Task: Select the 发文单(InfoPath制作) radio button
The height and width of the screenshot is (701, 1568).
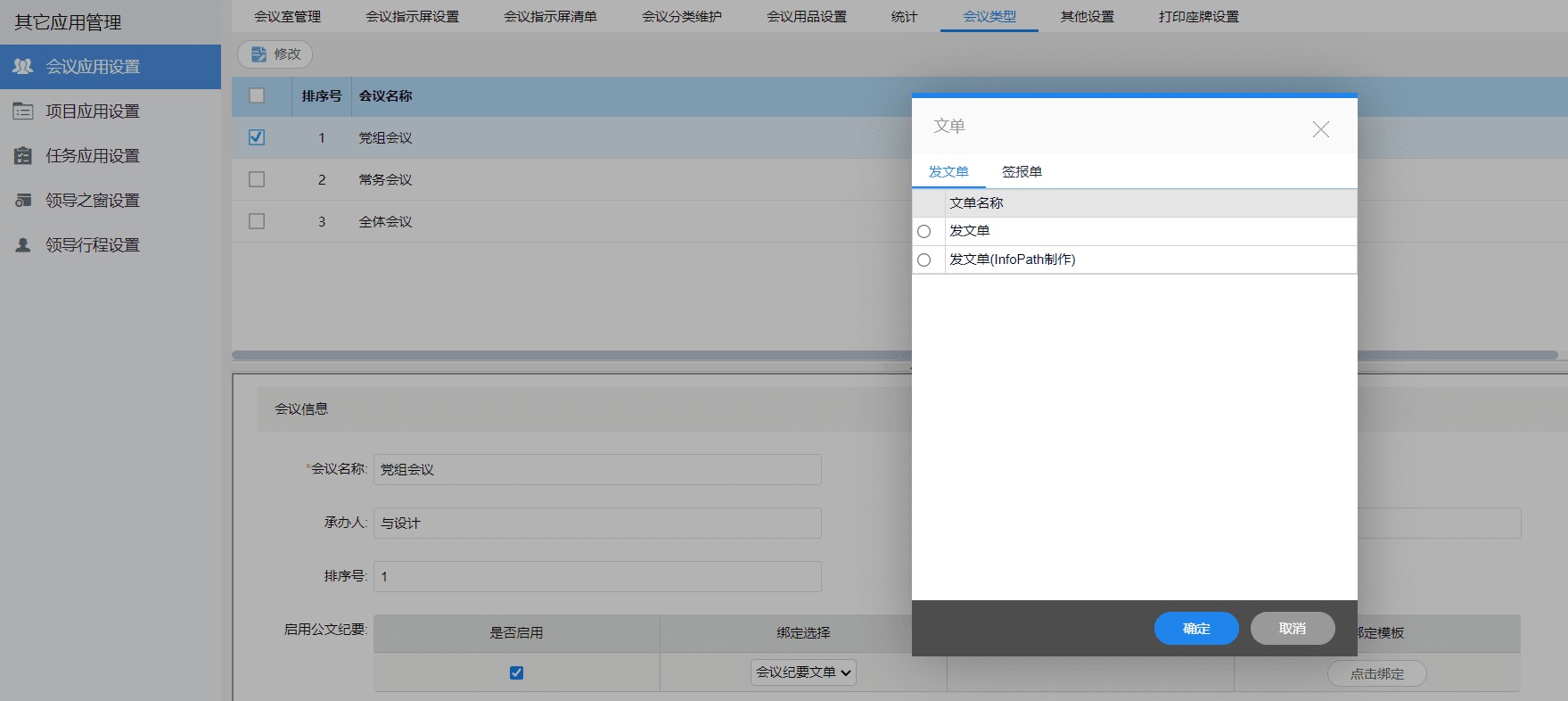Action: 924,260
